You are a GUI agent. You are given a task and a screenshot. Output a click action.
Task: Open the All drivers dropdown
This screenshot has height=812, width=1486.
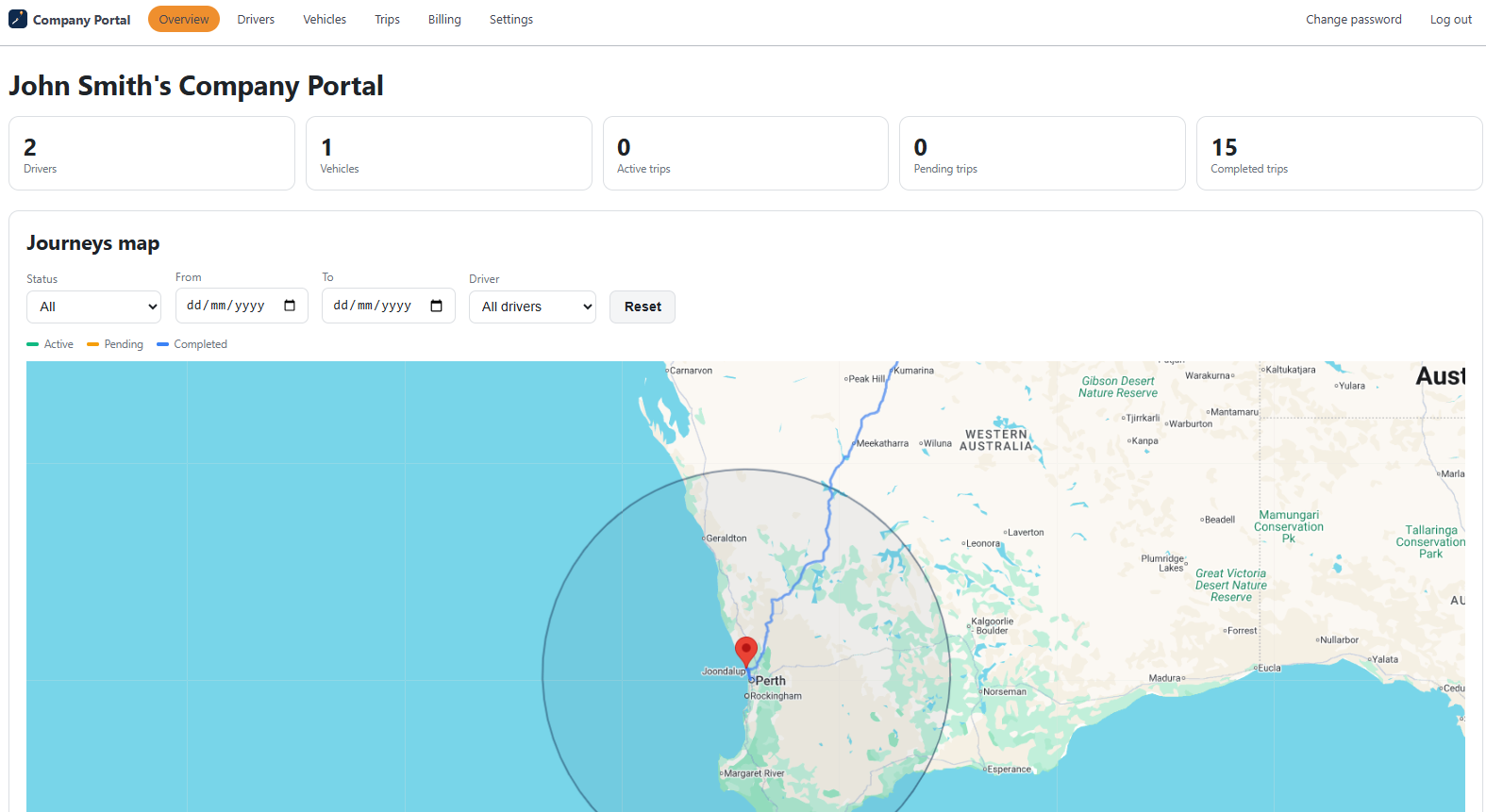point(532,307)
